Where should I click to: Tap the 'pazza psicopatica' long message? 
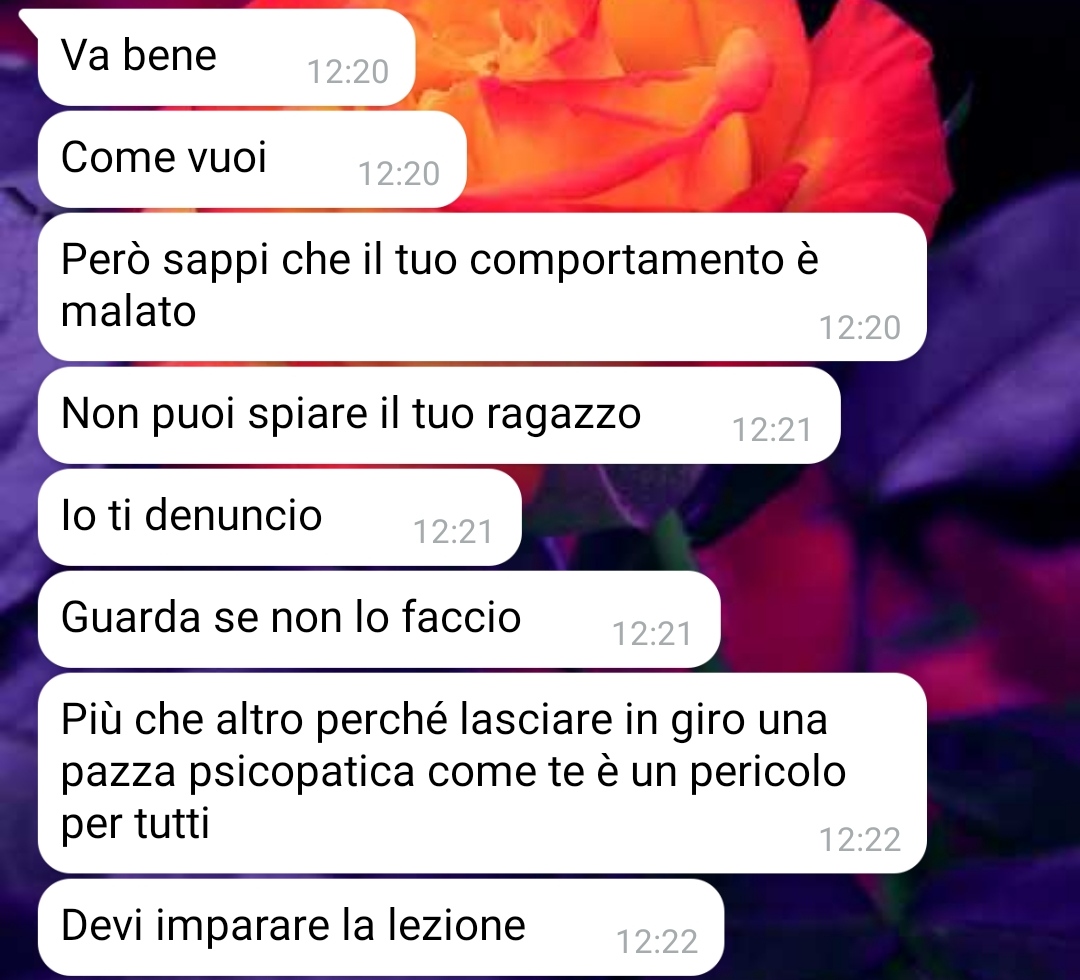coord(482,773)
